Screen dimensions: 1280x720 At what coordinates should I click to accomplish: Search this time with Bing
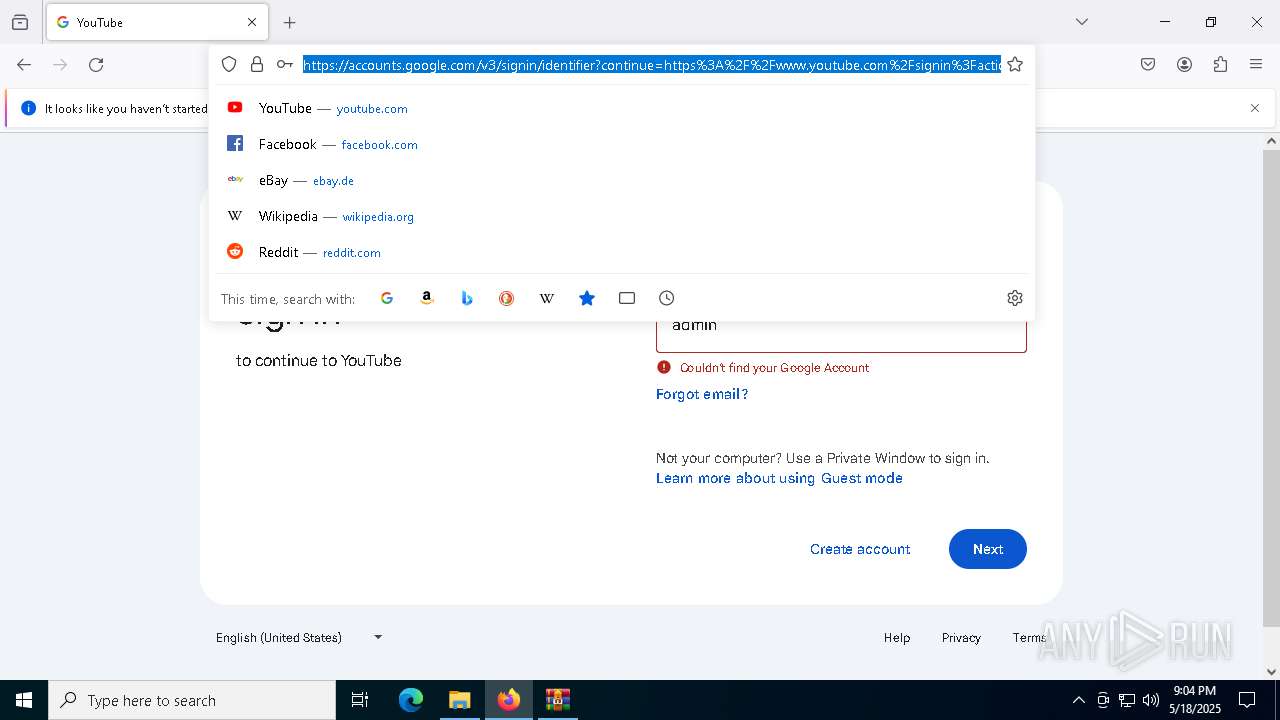click(x=467, y=298)
